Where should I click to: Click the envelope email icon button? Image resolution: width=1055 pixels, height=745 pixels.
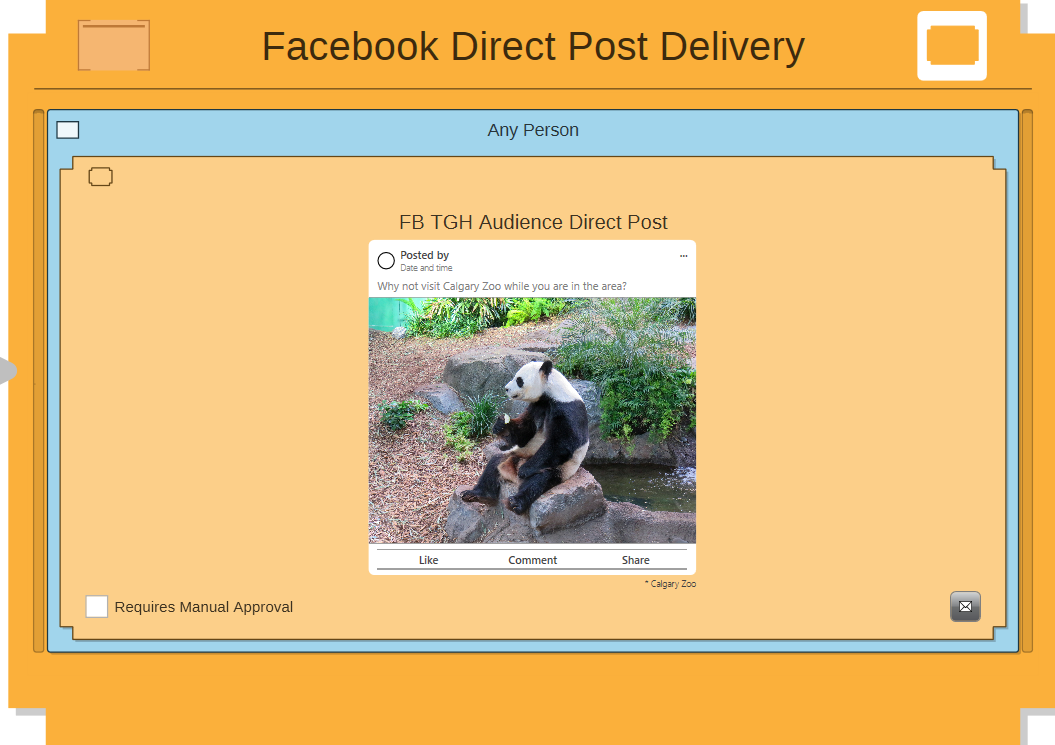[965, 606]
